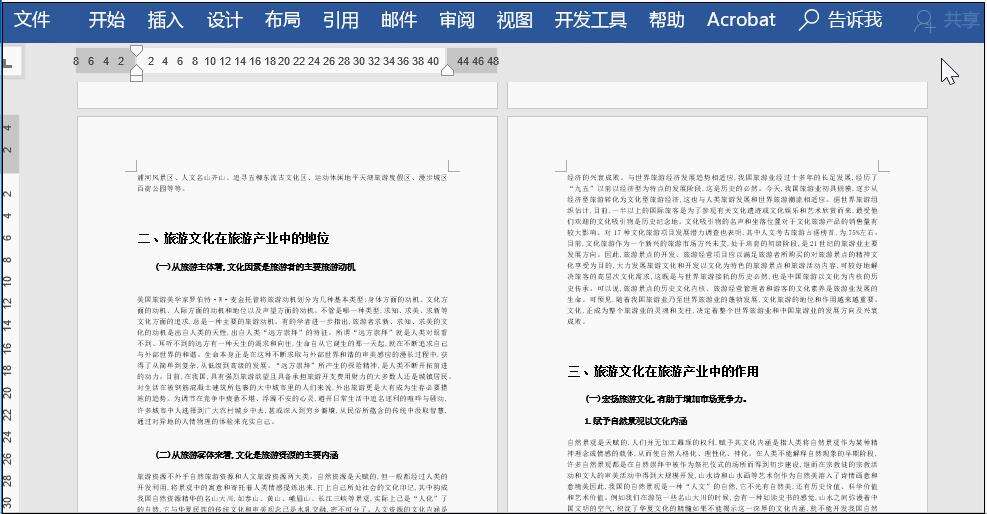Click the right indent marker on horizontal ruler
The image size is (987, 514).
[x=448, y=70]
